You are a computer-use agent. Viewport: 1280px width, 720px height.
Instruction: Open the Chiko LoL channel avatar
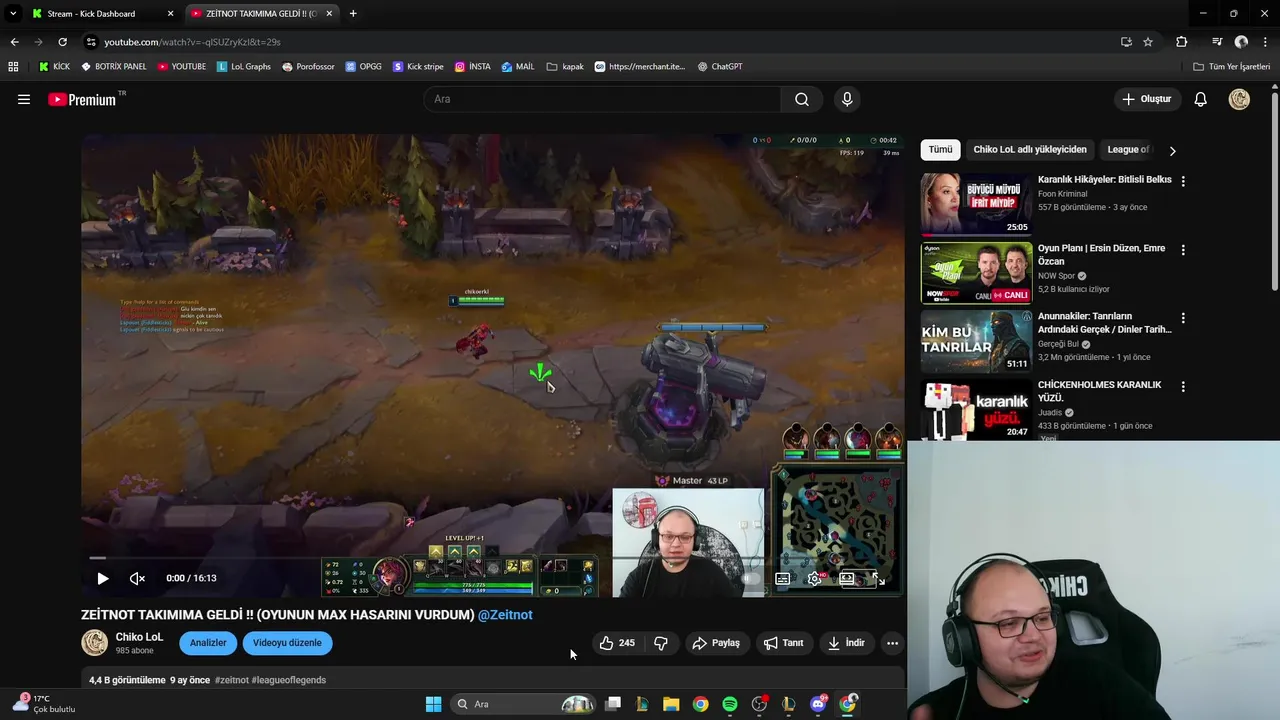[94, 643]
